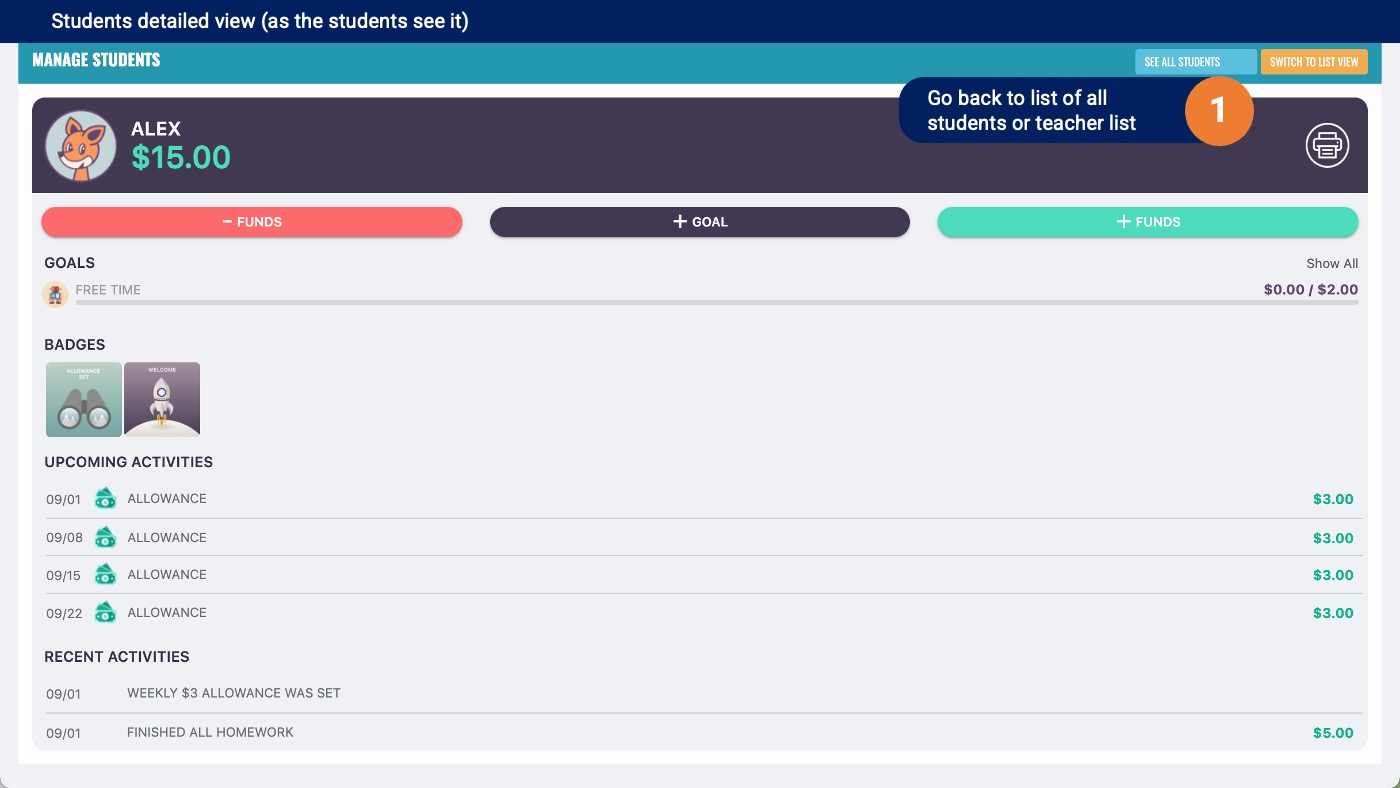
Task: Click the allowance money icon for 09/01
Action: click(105, 499)
